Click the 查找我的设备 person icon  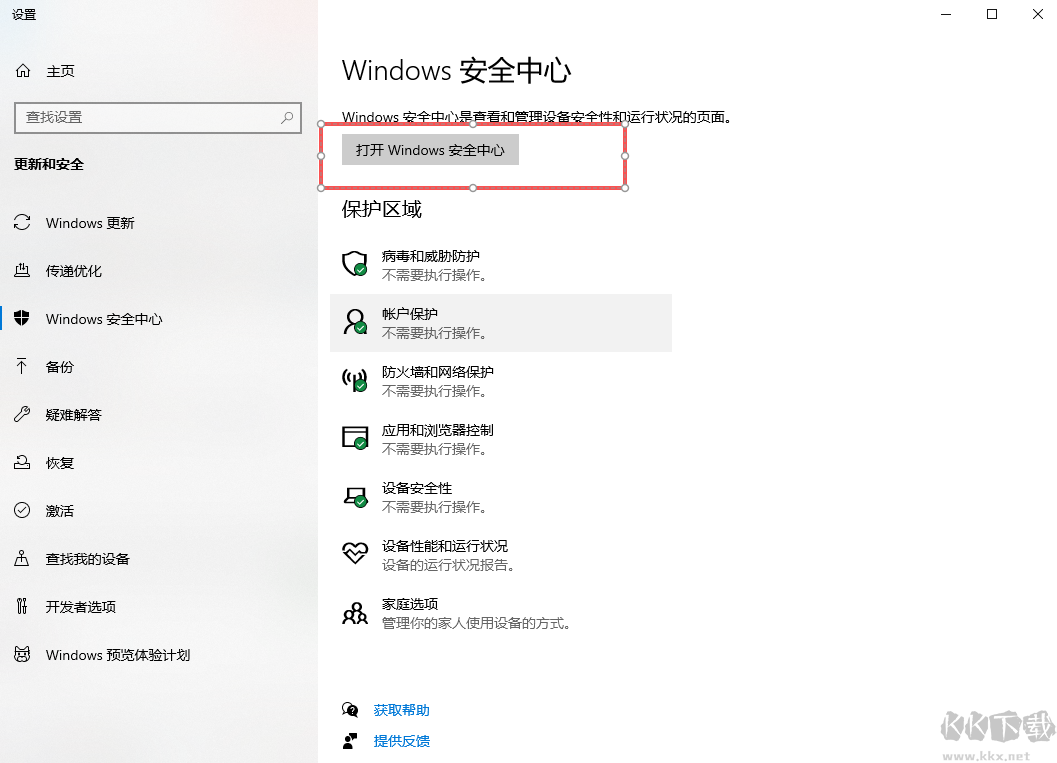pos(22,558)
